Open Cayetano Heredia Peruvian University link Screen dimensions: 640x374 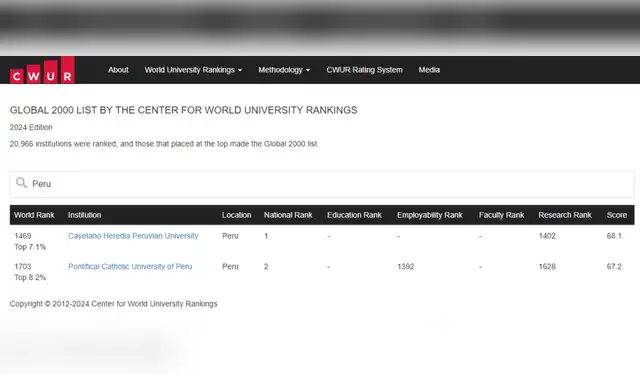(133, 236)
